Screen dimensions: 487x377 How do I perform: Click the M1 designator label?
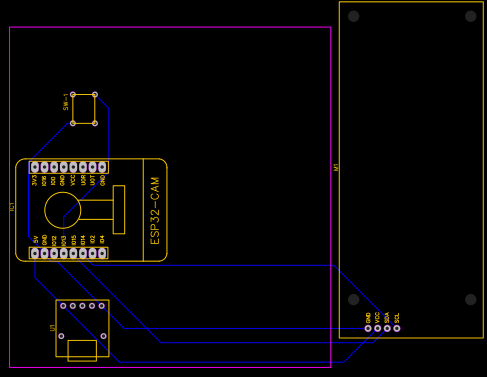tap(336, 167)
